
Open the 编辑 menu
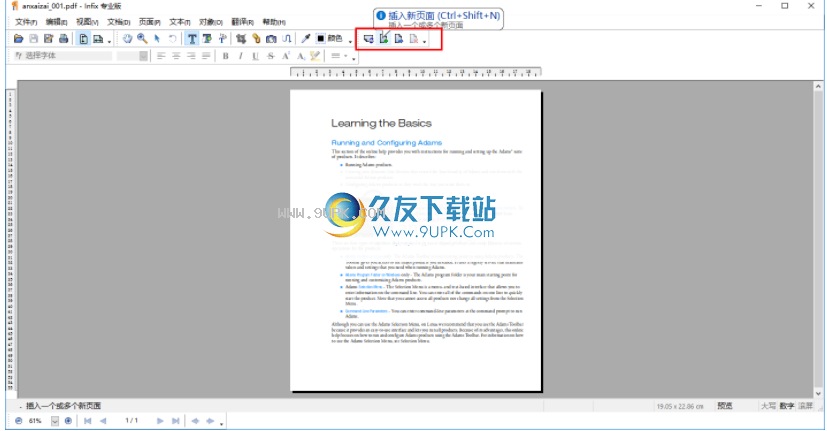click(56, 22)
